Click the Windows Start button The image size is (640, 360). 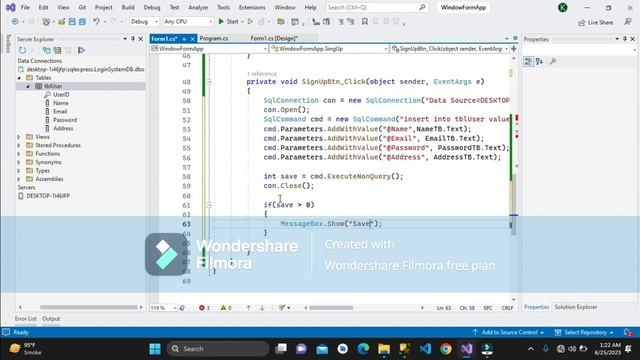coord(155,349)
